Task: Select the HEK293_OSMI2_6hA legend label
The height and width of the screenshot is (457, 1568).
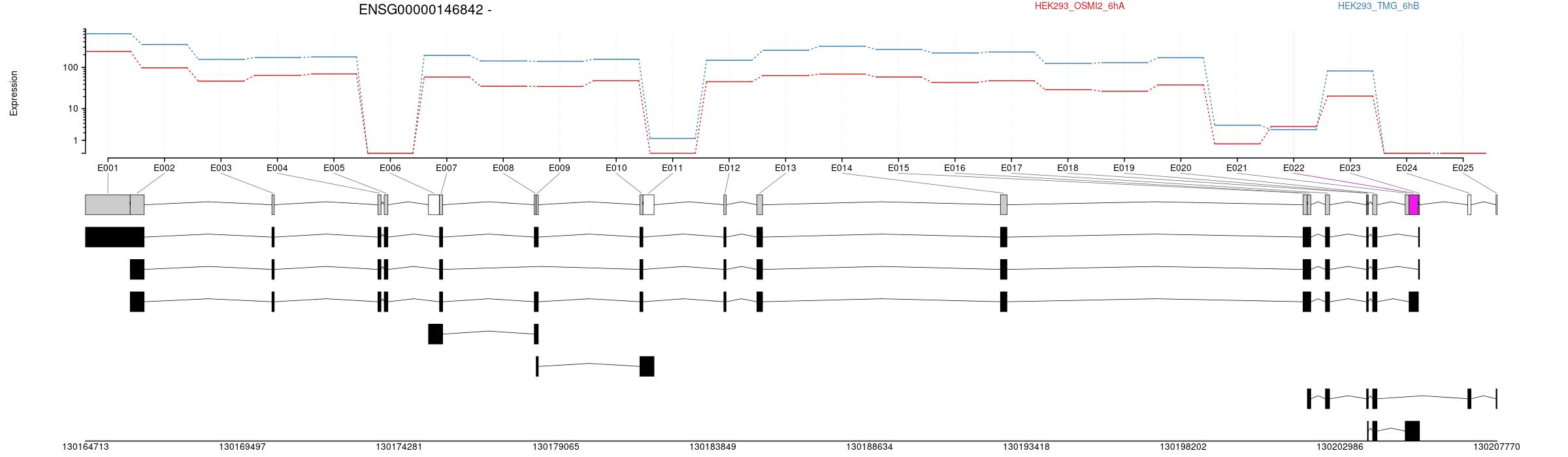Action: tap(1079, 6)
